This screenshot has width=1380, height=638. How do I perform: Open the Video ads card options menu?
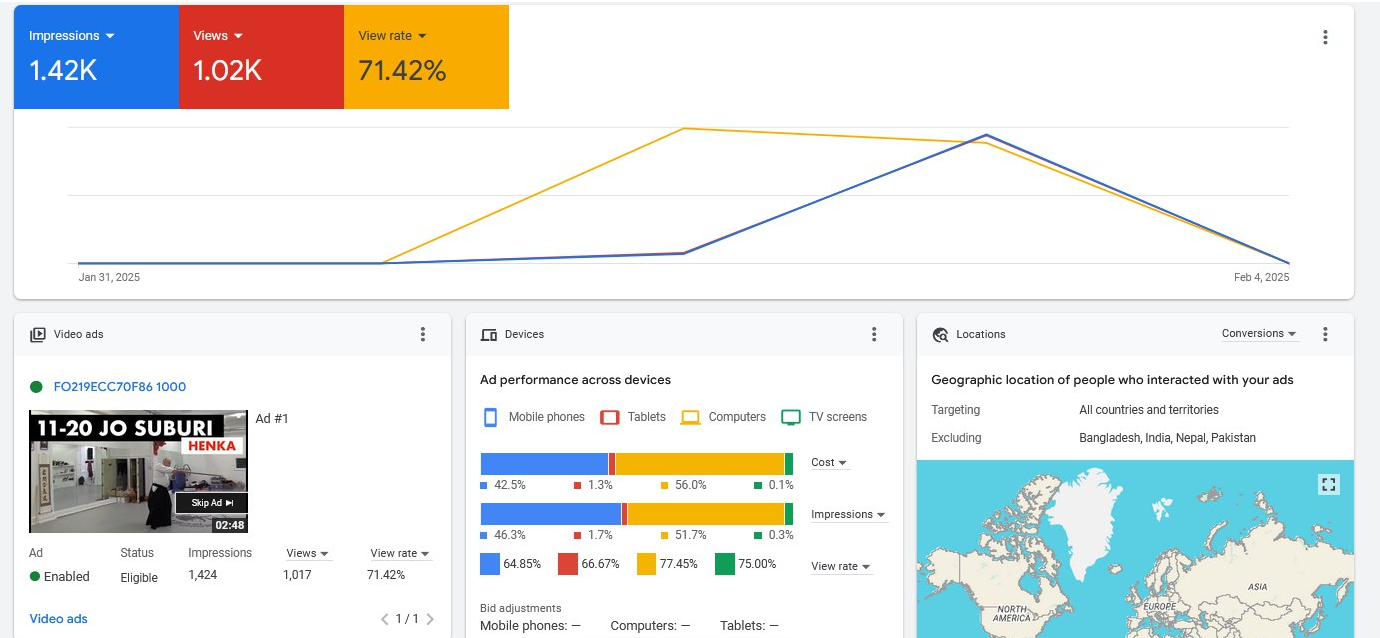tap(423, 334)
